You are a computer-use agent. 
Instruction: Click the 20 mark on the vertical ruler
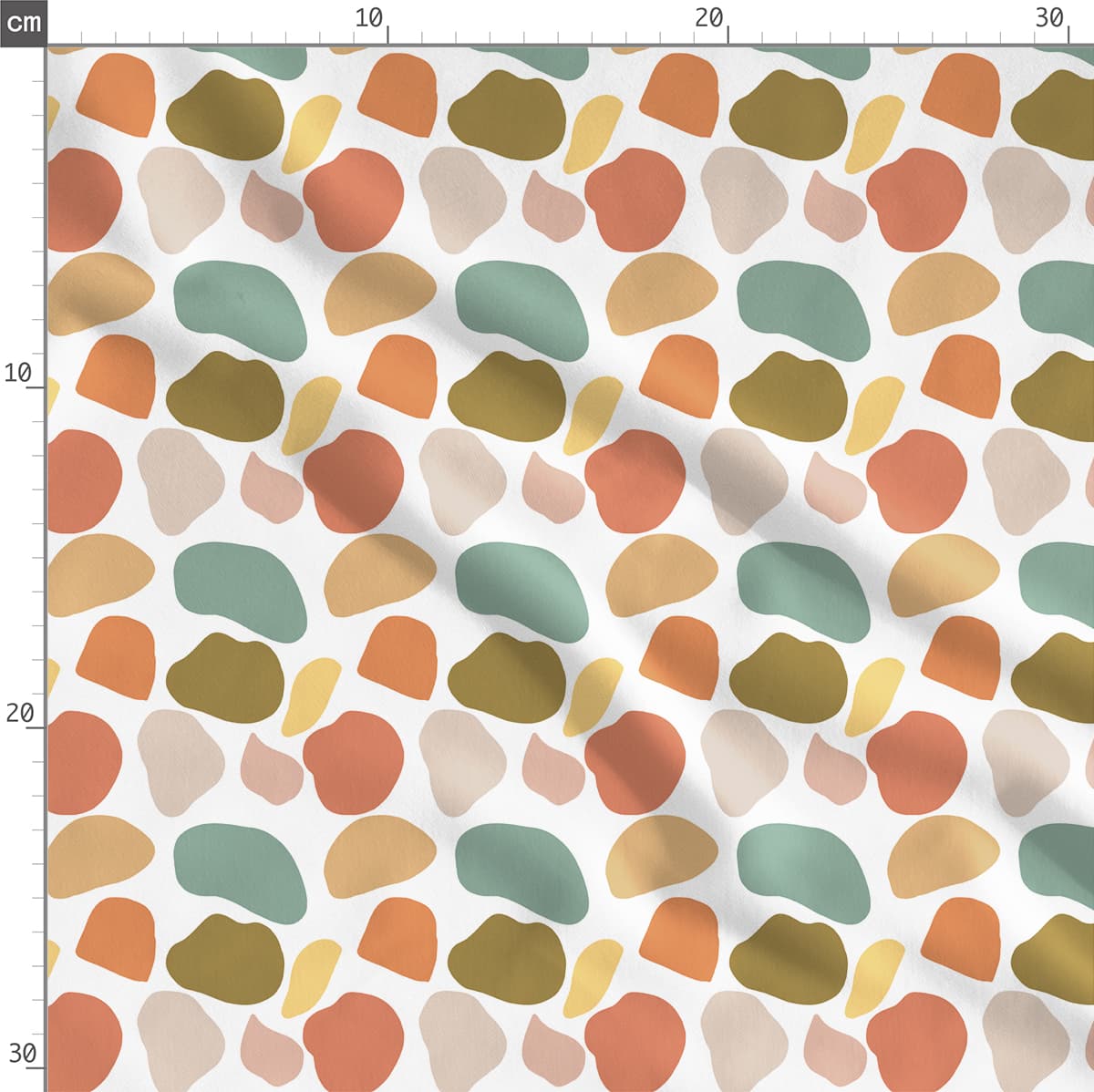tap(18, 713)
